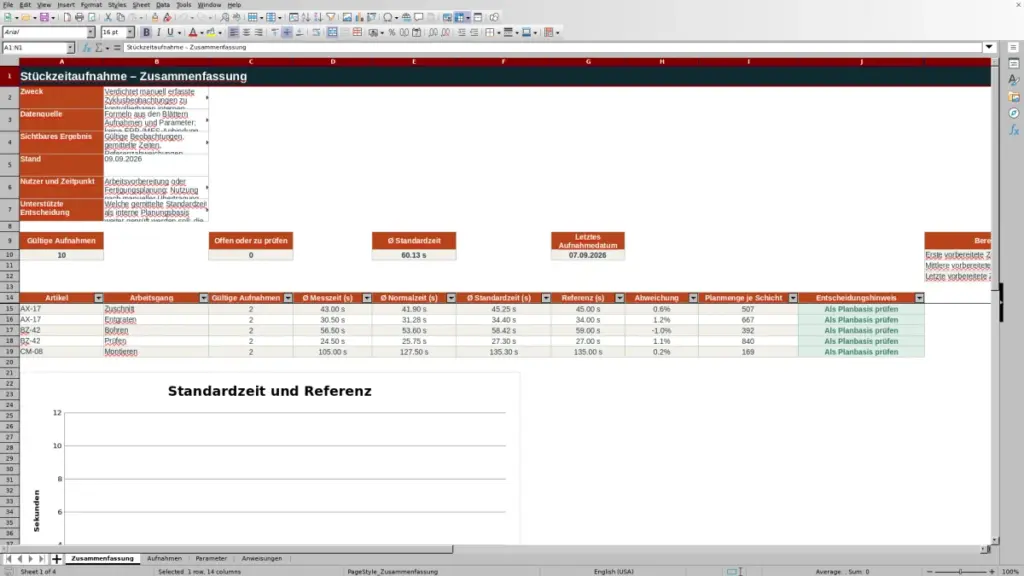
Task: Expand the formula bar with the arrow
Action: click(x=989, y=48)
